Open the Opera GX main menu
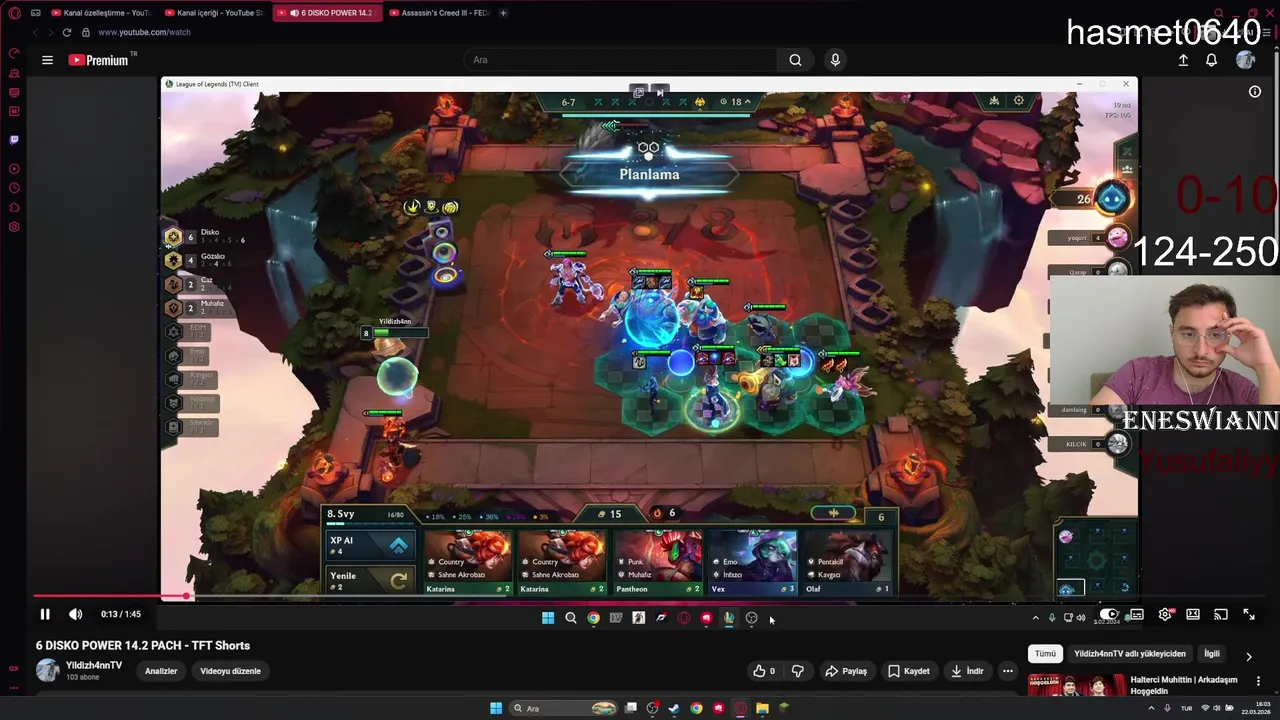Viewport: 1280px width, 720px height. [14, 13]
